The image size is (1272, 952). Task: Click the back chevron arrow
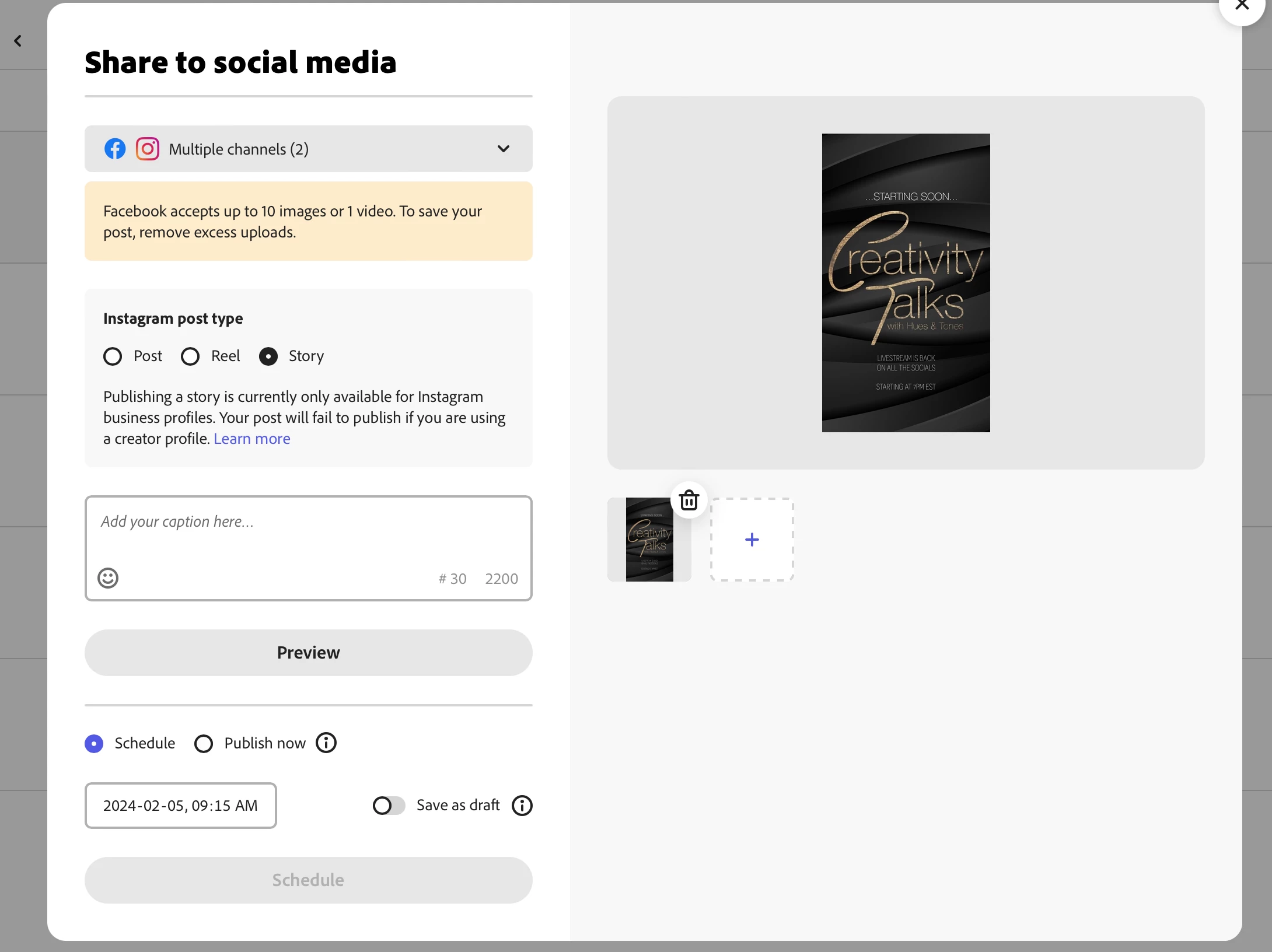18,41
